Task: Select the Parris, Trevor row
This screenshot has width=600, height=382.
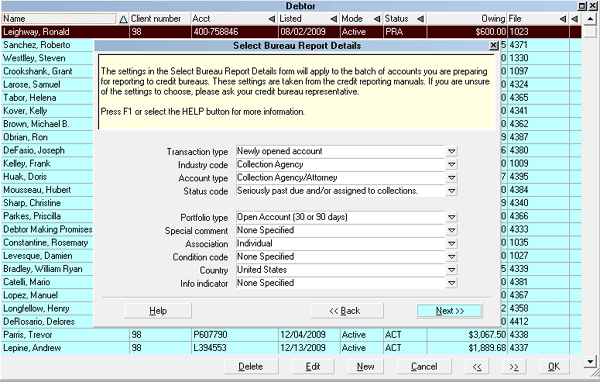Action: point(291,335)
